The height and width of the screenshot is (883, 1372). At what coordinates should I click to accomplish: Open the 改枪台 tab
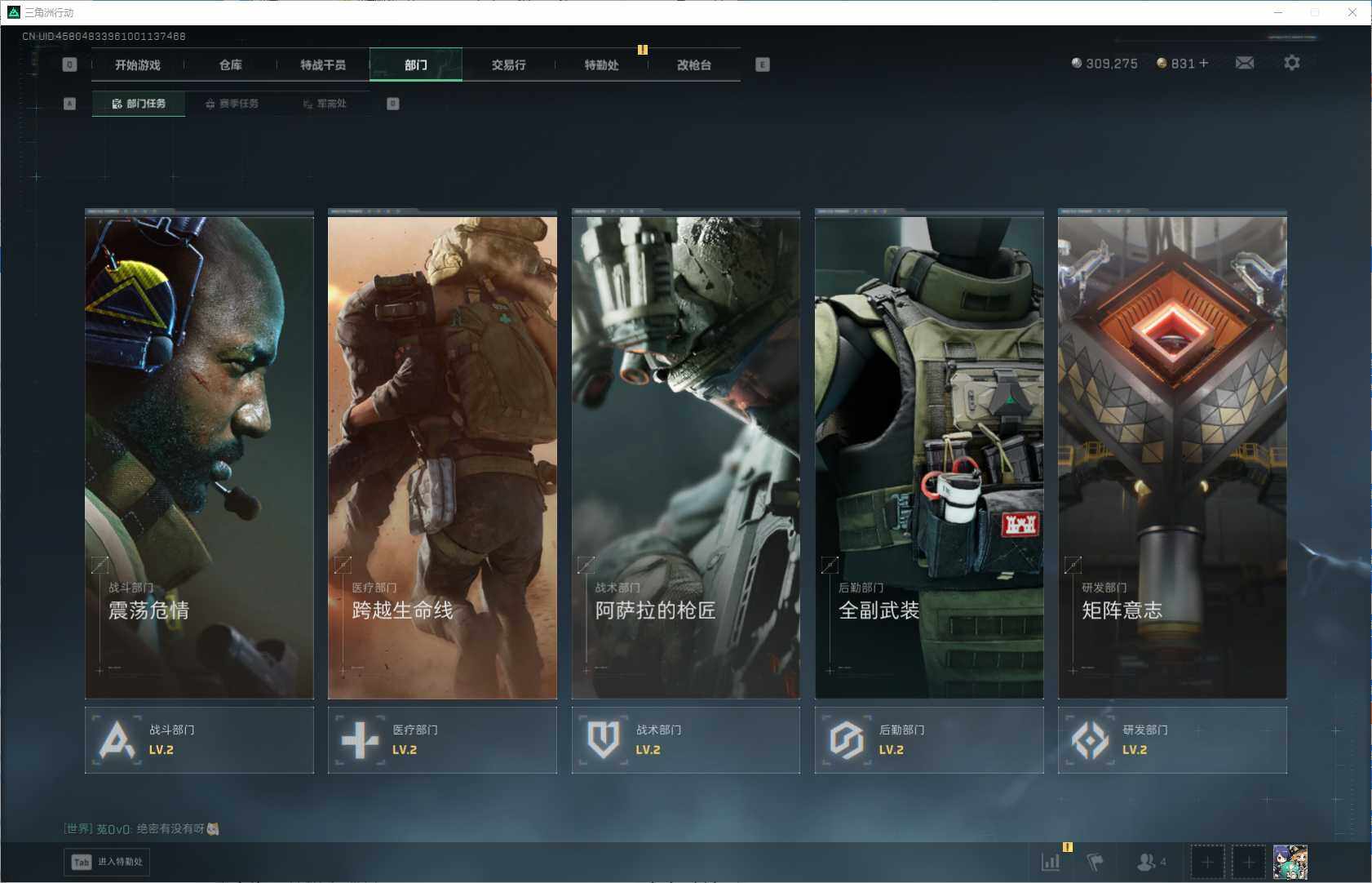694,65
